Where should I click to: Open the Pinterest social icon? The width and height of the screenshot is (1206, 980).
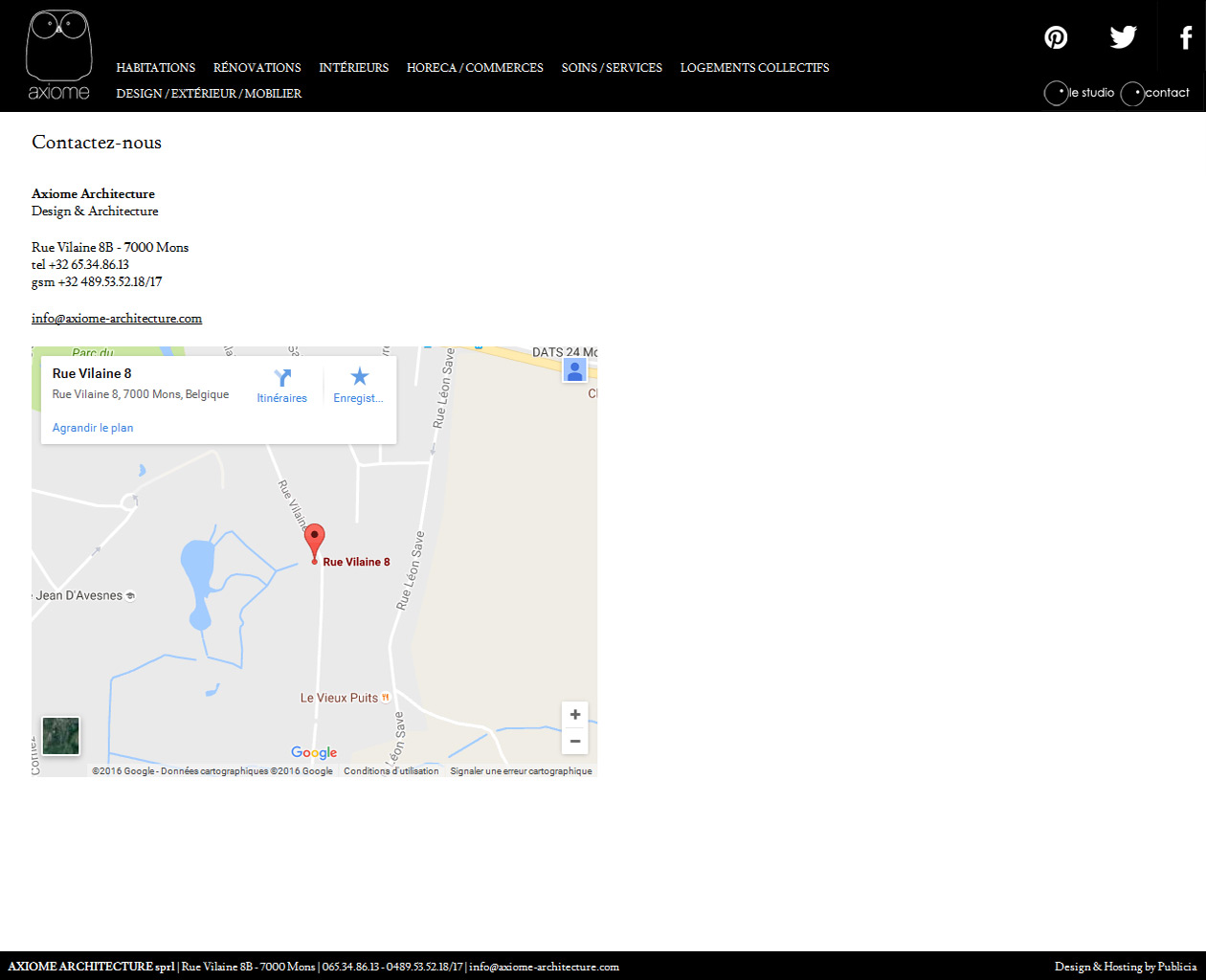(x=1056, y=37)
